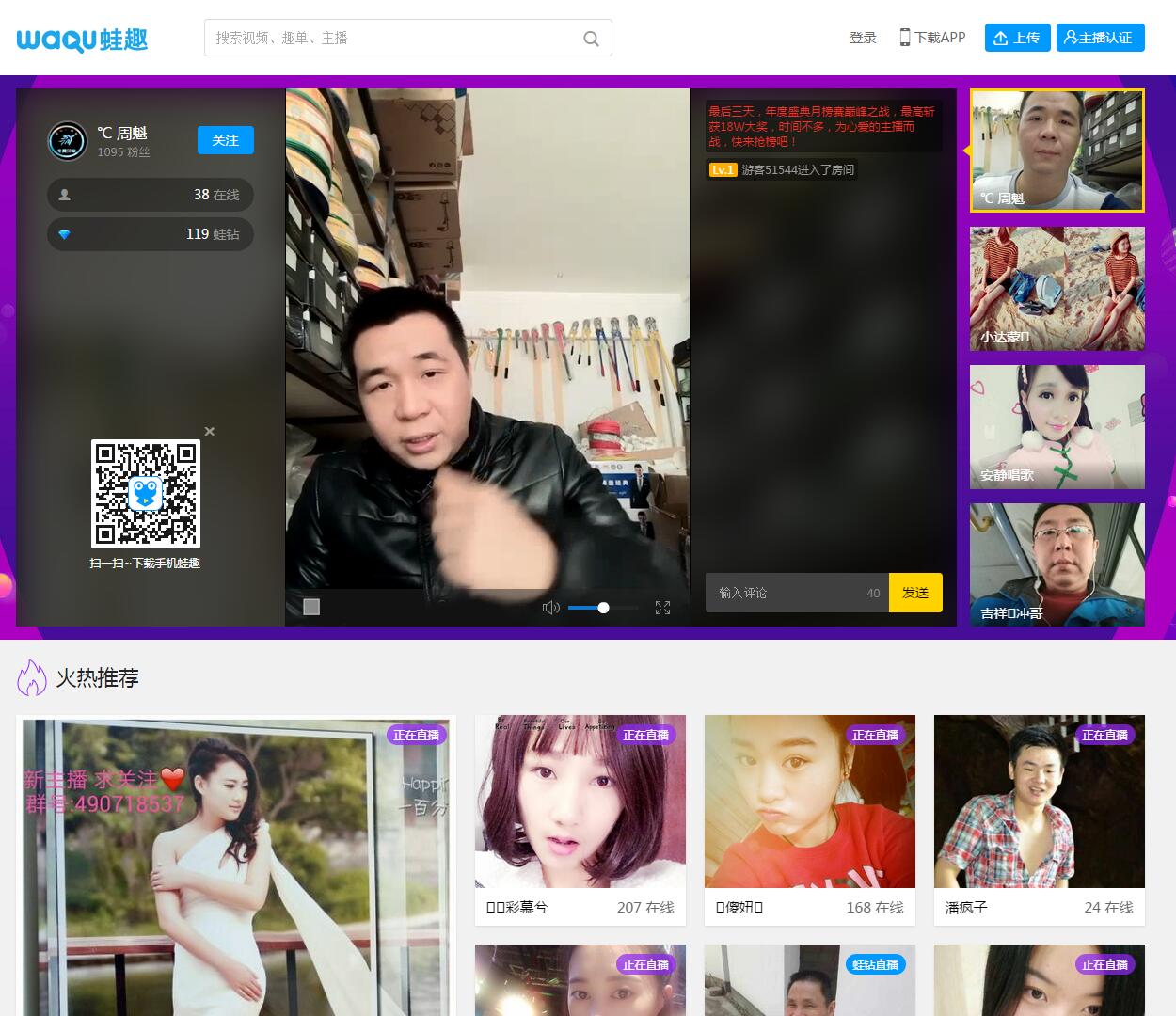Open the 登录 login link
The image size is (1176, 1016).
click(863, 38)
